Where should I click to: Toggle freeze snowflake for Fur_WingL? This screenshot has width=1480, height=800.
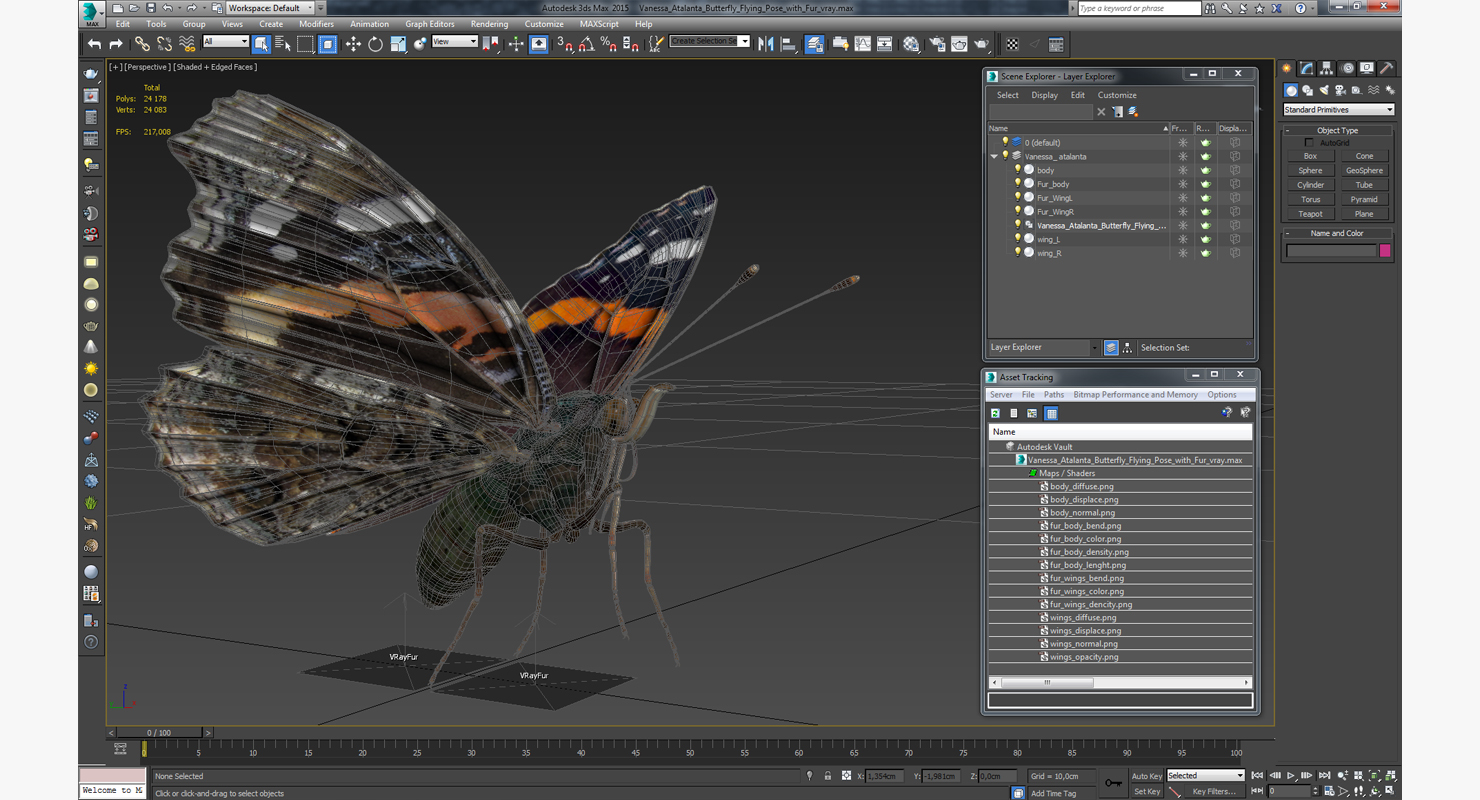pyautogui.click(x=1182, y=198)
